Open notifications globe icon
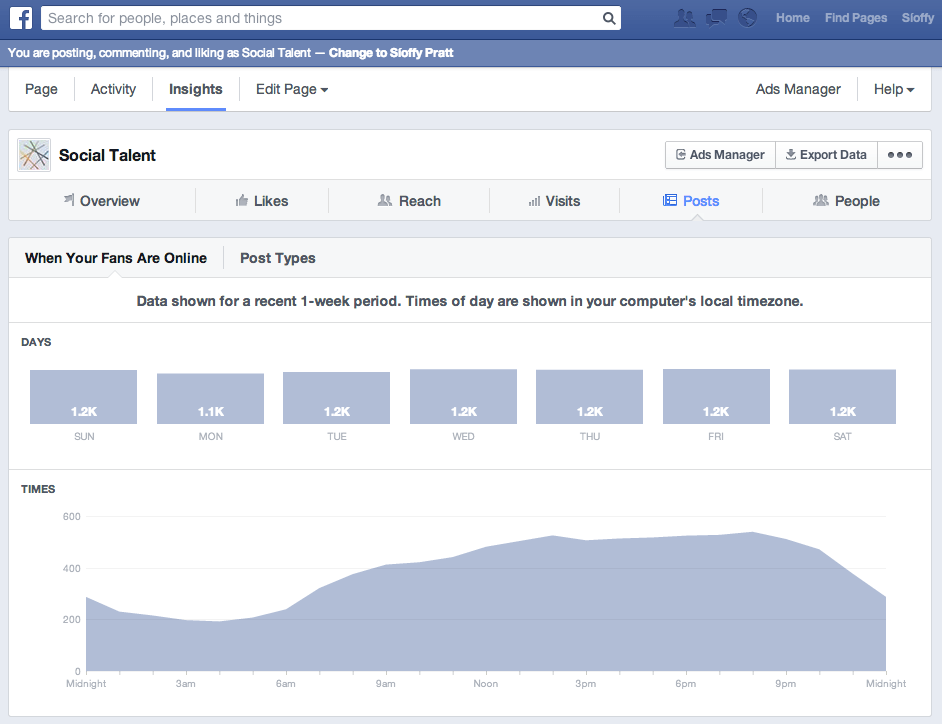The width and height of the screenshot is (942, 724). (747, 18)
